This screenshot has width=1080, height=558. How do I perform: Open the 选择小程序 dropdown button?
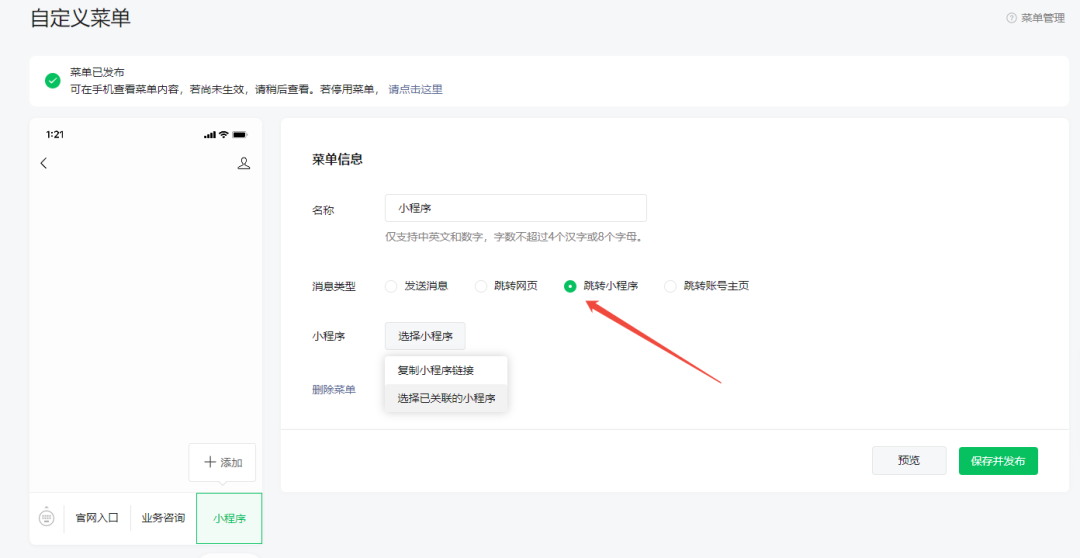click(x=425, y=336)
